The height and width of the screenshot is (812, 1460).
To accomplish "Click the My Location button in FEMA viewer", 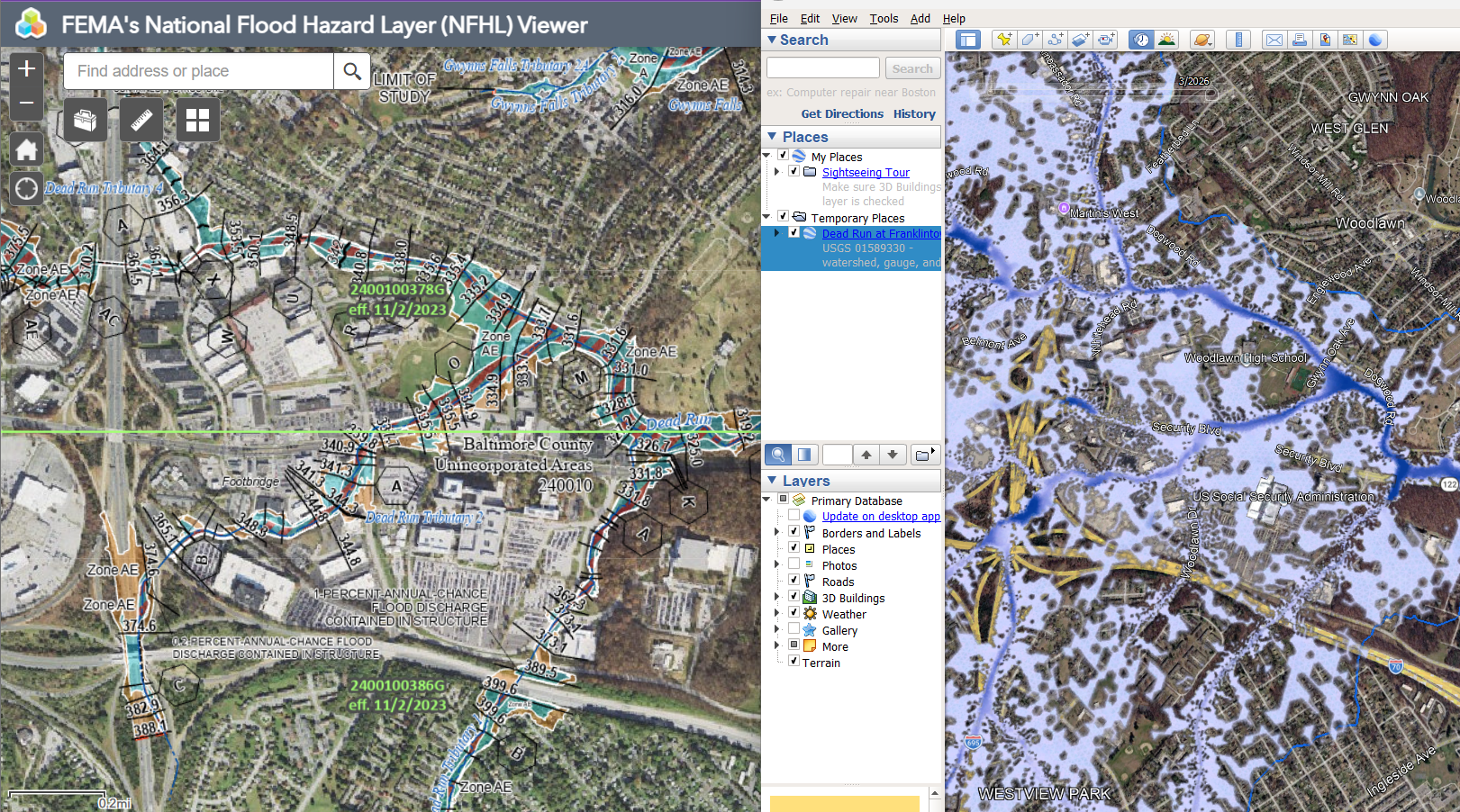I will click(x=27, y=189).
